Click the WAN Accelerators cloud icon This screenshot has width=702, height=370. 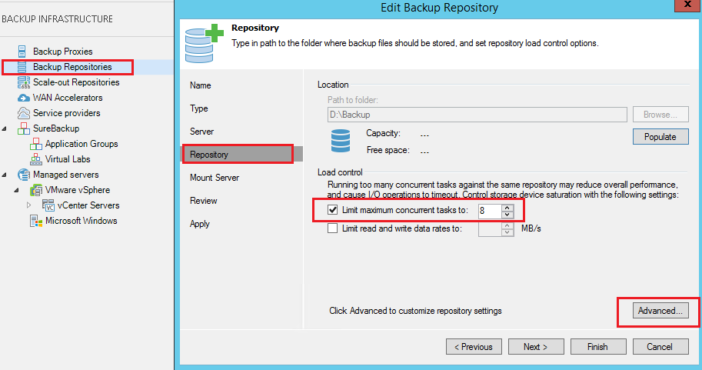point(23,98)
